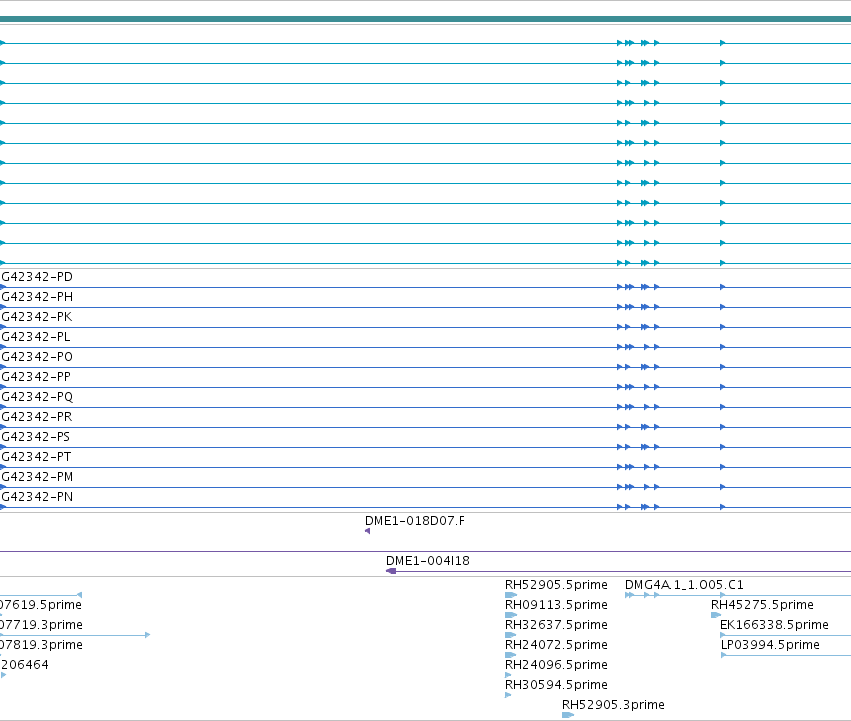Highlight the G42342-PM transcript label
This screenshot has width=851, height=721.
[x=37, y=477]
